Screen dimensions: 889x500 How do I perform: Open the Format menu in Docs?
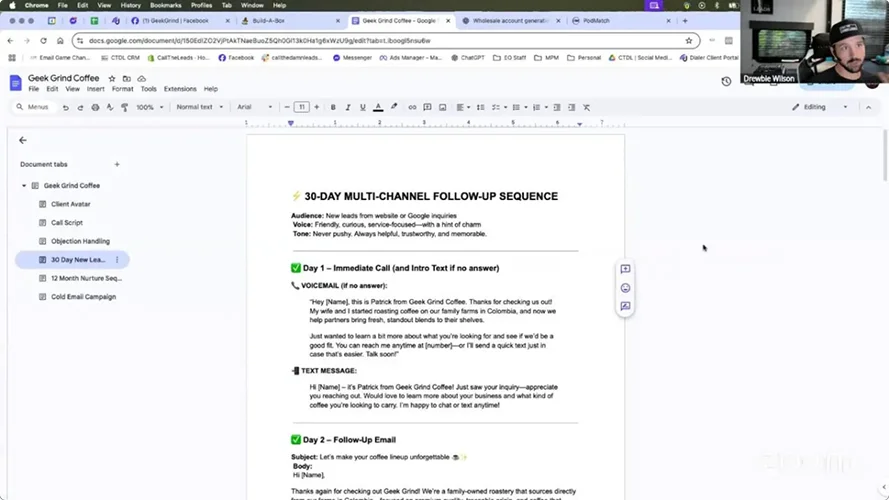(122, 89)
